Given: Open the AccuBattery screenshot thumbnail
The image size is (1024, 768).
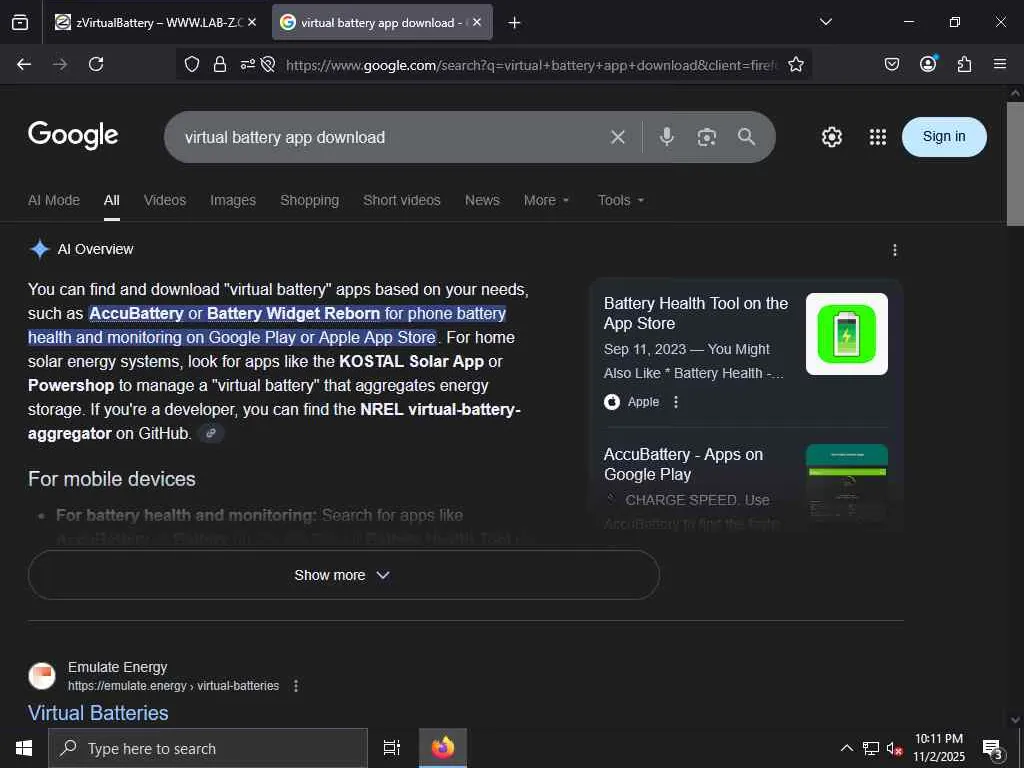Looking at the screenshot, I should (x=846, y=483).
